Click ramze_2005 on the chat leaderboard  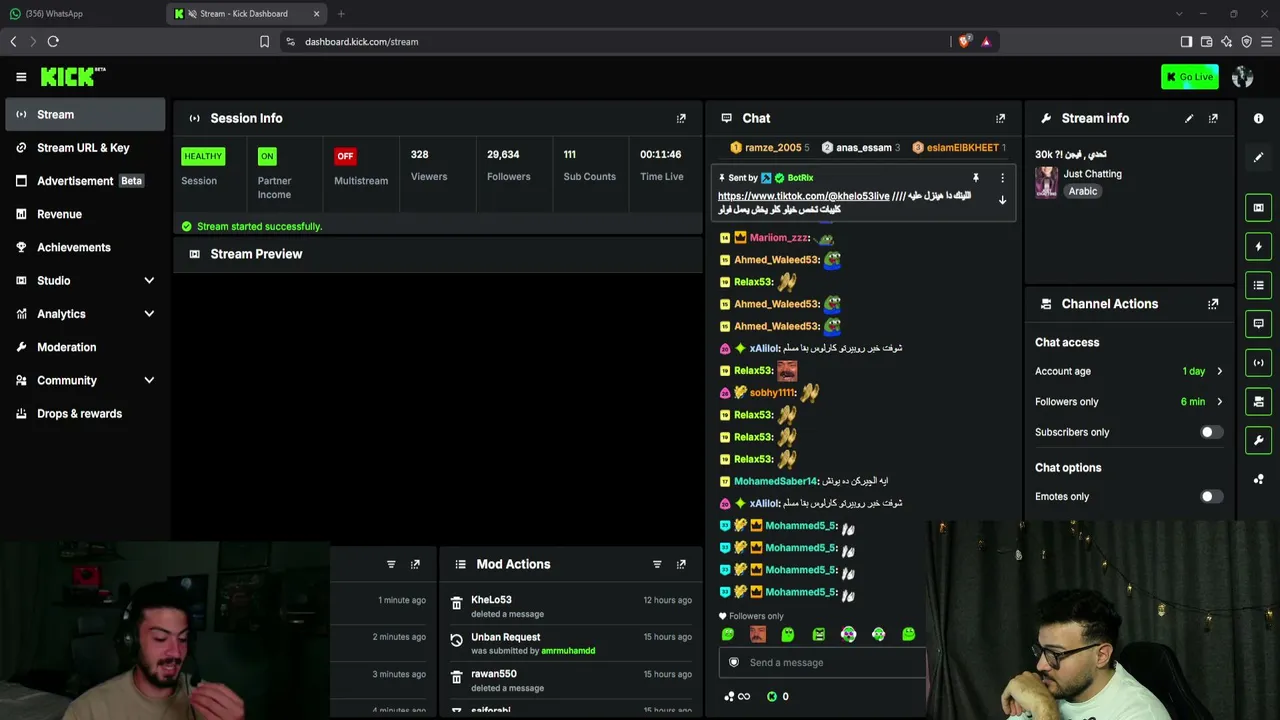click(773, 148)
